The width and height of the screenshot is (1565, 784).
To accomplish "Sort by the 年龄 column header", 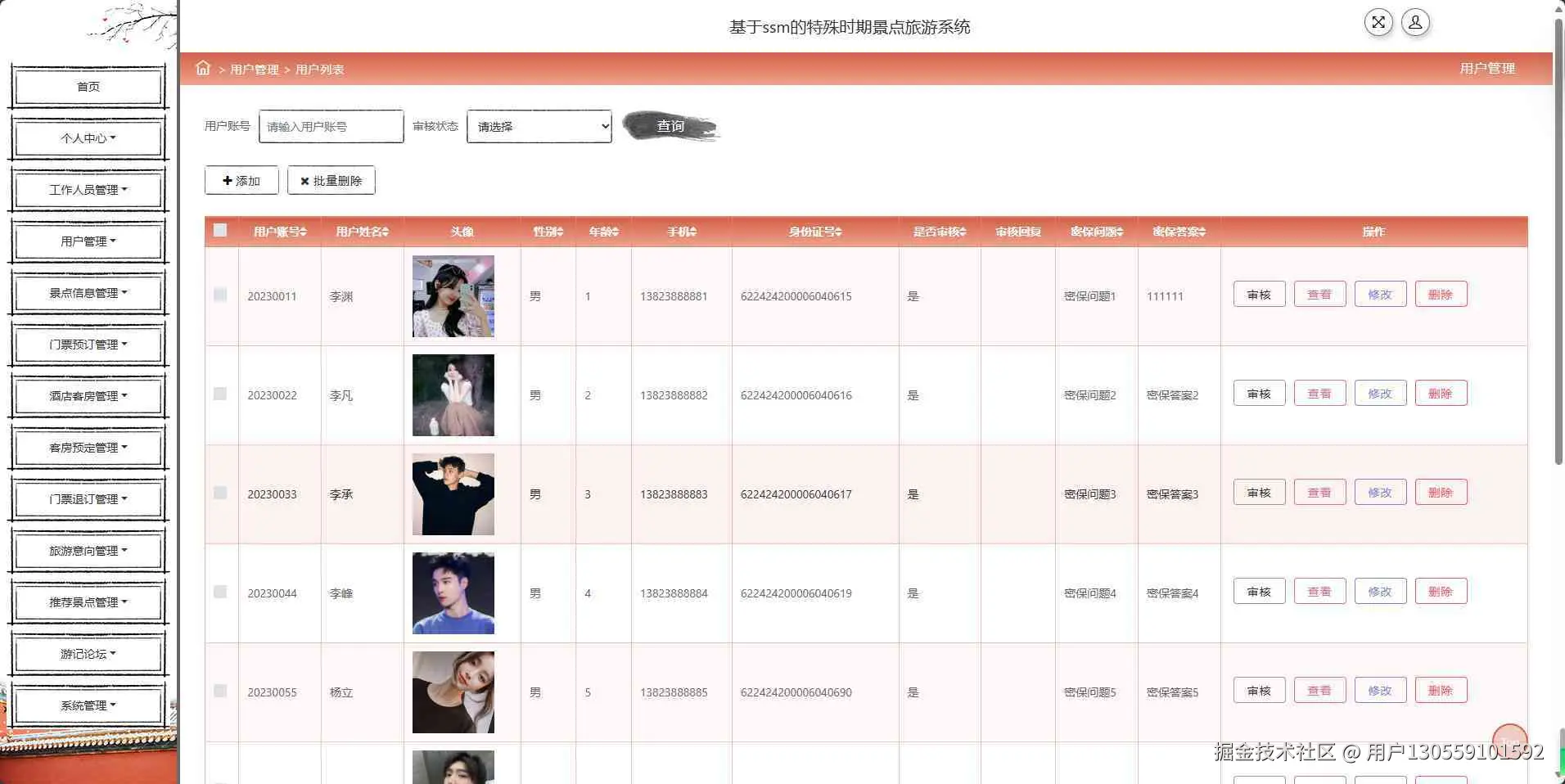I will 604,232.
